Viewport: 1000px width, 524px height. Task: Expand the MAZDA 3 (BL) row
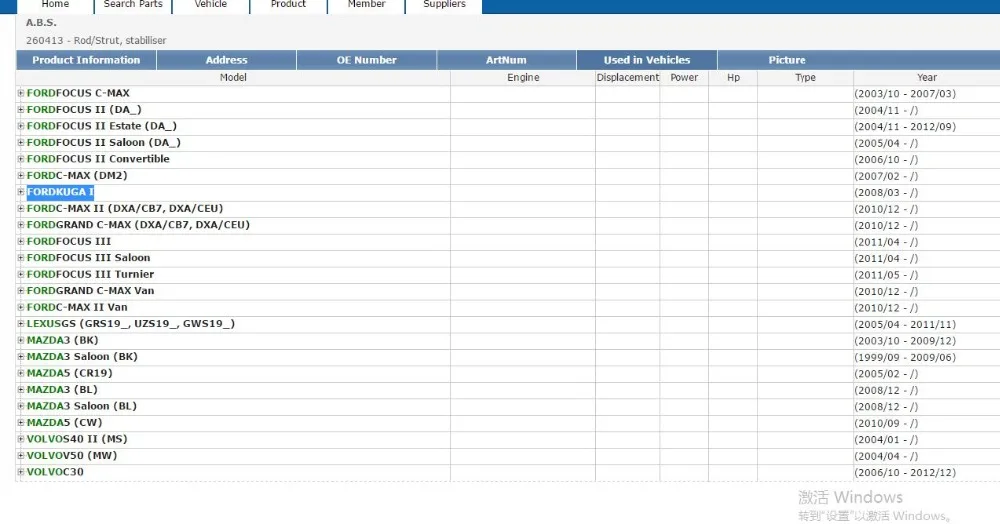pyautogui.click(x=21, y=389)
